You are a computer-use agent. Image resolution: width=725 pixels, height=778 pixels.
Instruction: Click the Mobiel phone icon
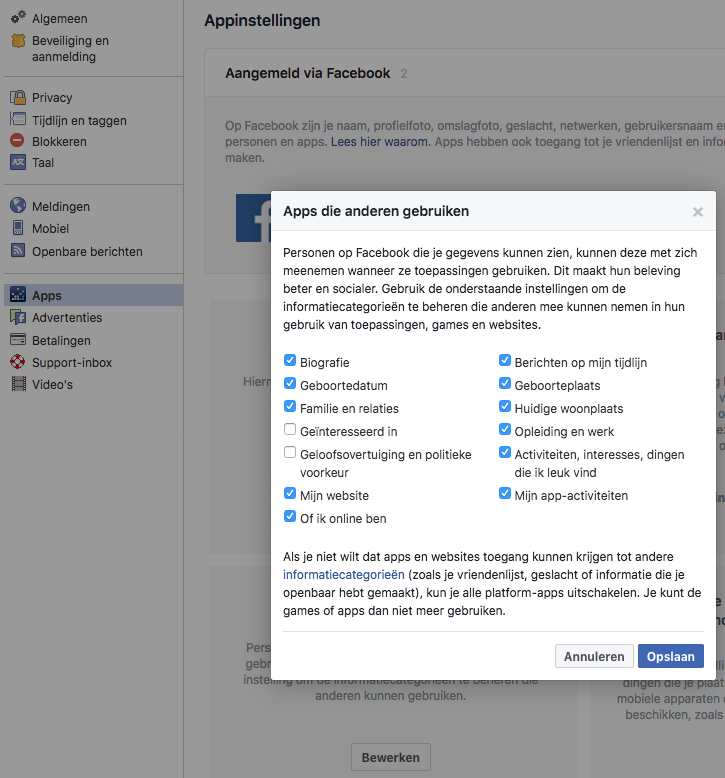pyautogui.click(x=18, y=229)
